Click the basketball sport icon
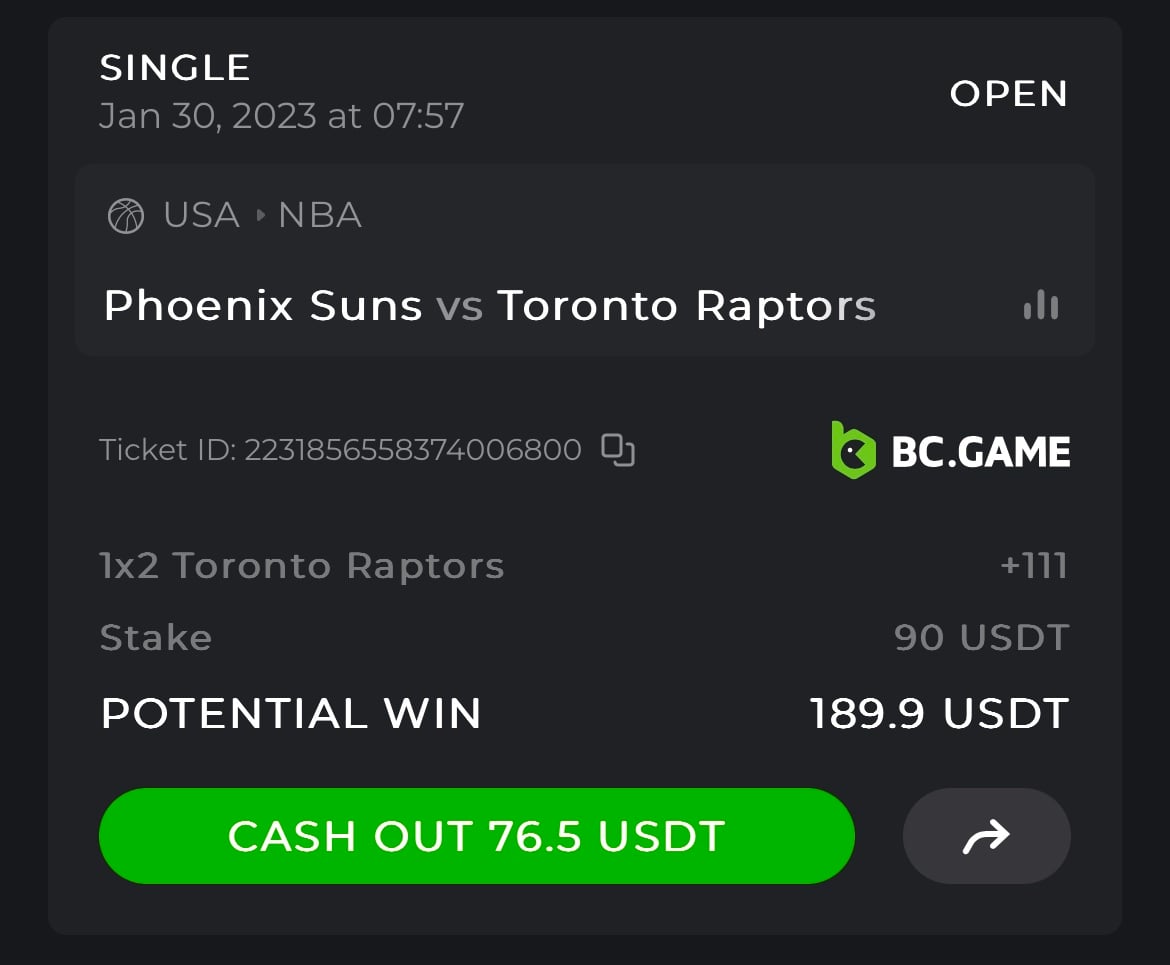Viewport: 1170px width, 965px height. click(x=126, y=216)
